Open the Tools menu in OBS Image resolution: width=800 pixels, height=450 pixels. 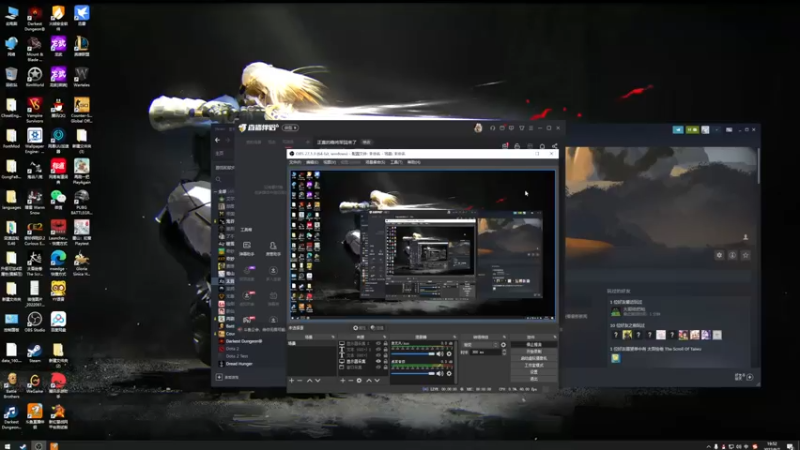coord(396,162)
